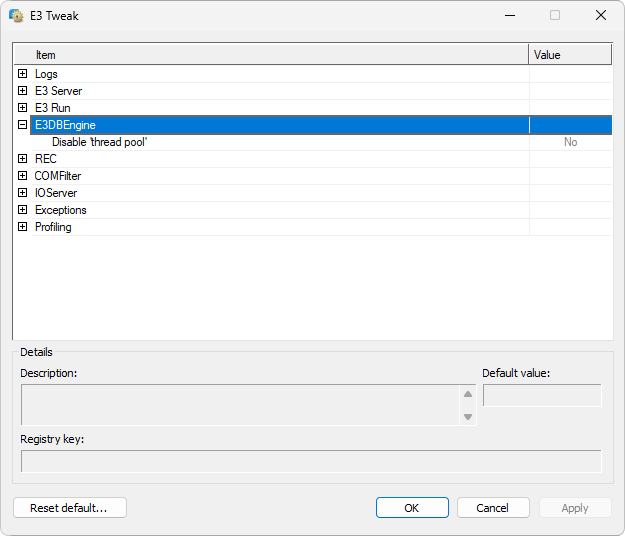This screenshot has height=536, width=625.
Task: Expand the Profiling node
Action: pos(22,227)
